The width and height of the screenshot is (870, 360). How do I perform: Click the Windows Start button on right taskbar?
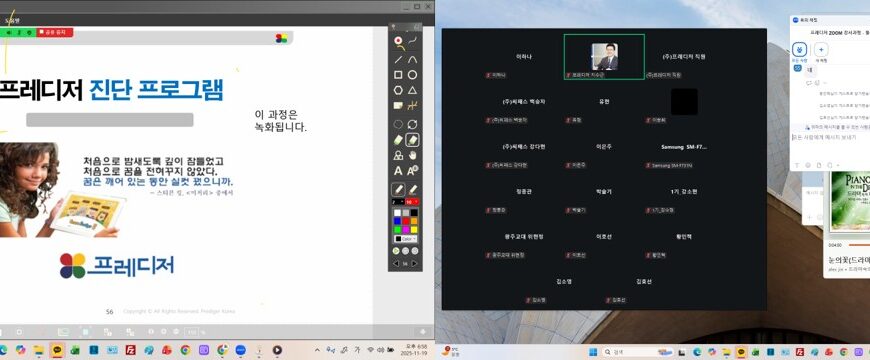pyautogui.click(x=593, y=352)
